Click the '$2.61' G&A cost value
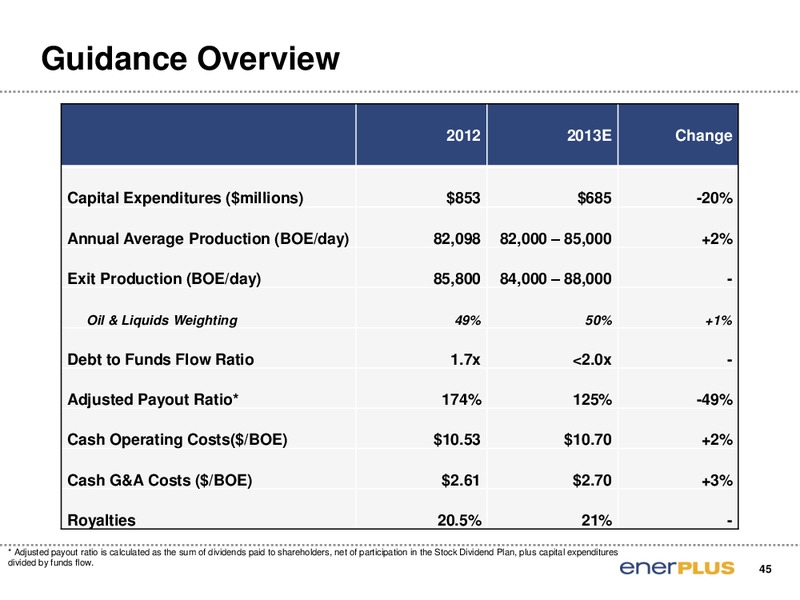This screenshot has width=800, height=600. coord(461,481)
